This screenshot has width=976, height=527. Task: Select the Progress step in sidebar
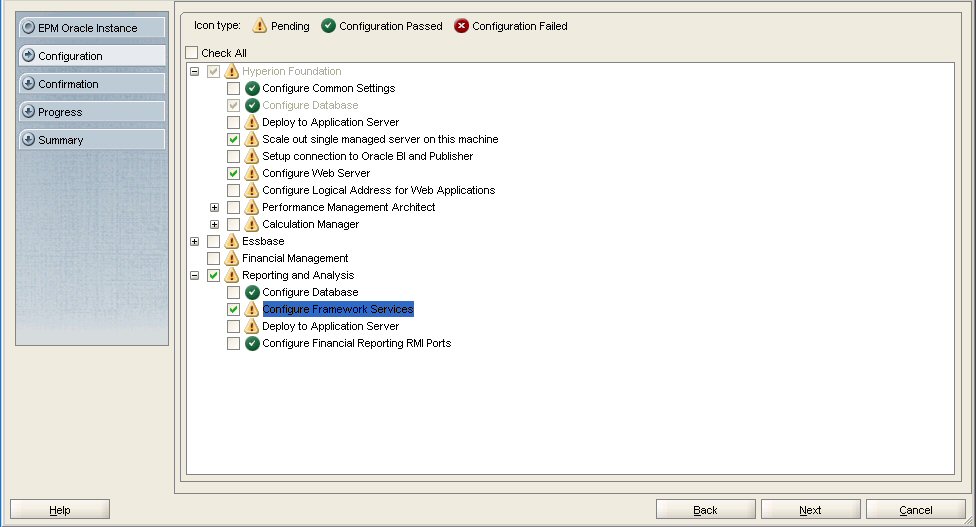92,111
